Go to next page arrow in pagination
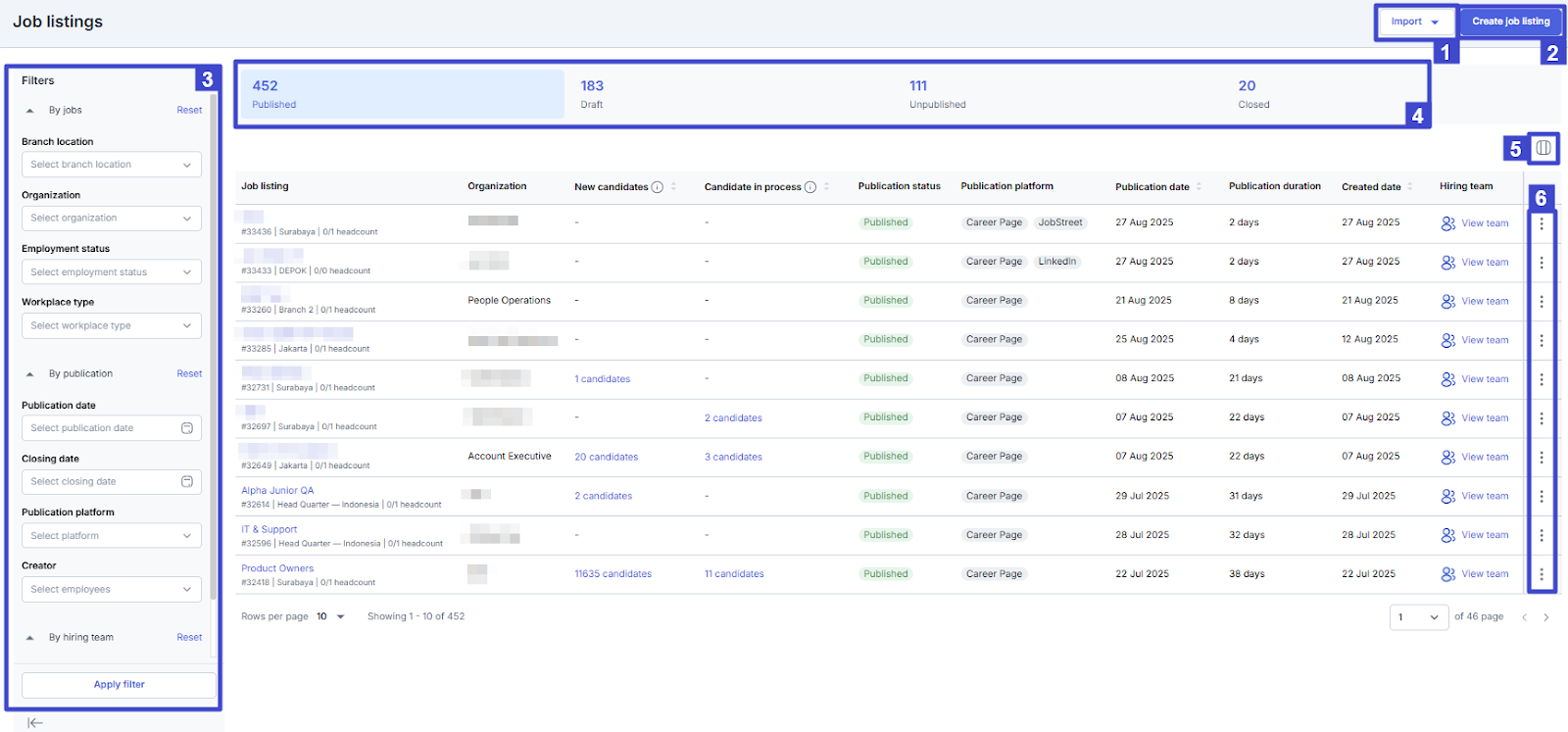The height and width of the screenshot is (732, 1568). 1546,617
